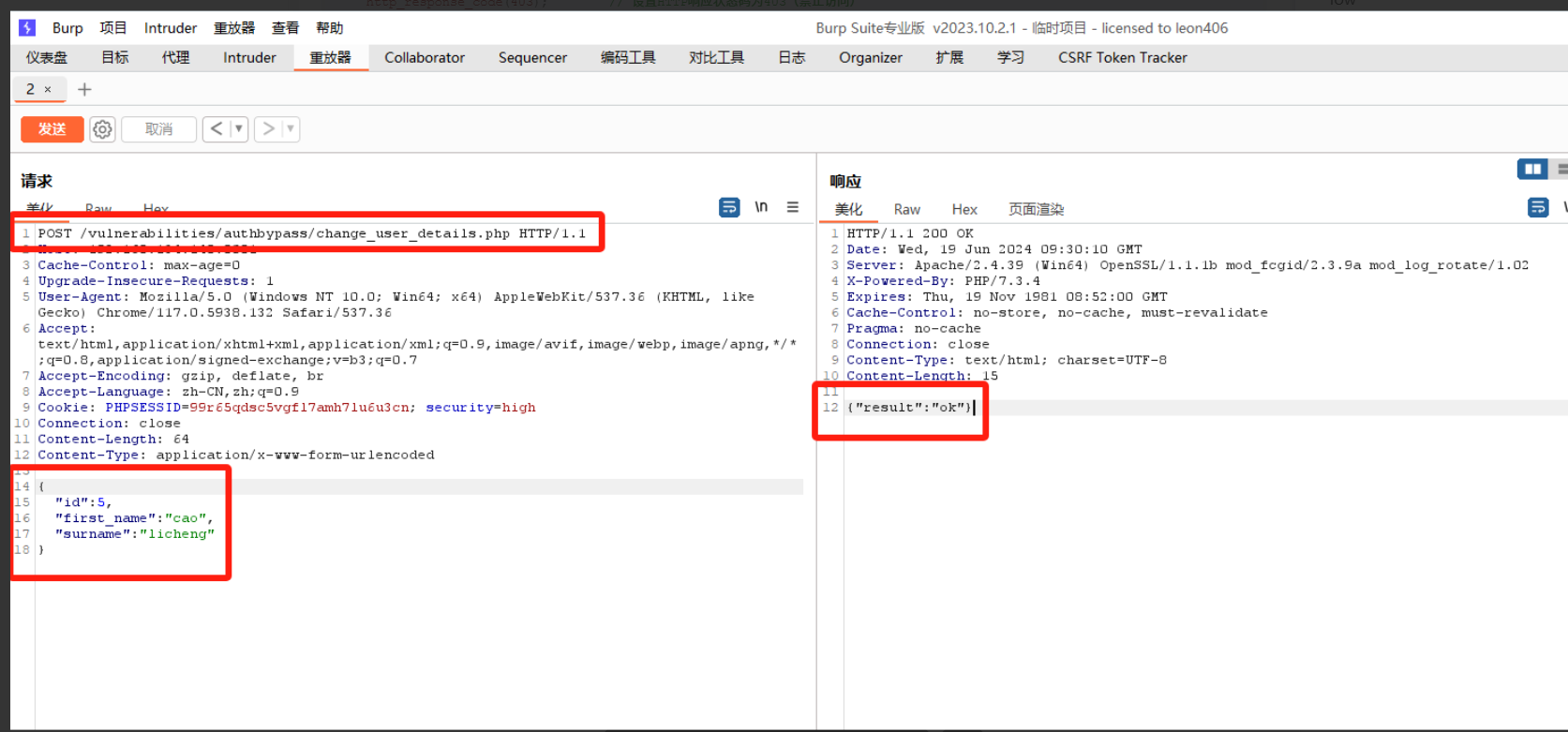Switch to the Sequencer tab

click(532, 57)
